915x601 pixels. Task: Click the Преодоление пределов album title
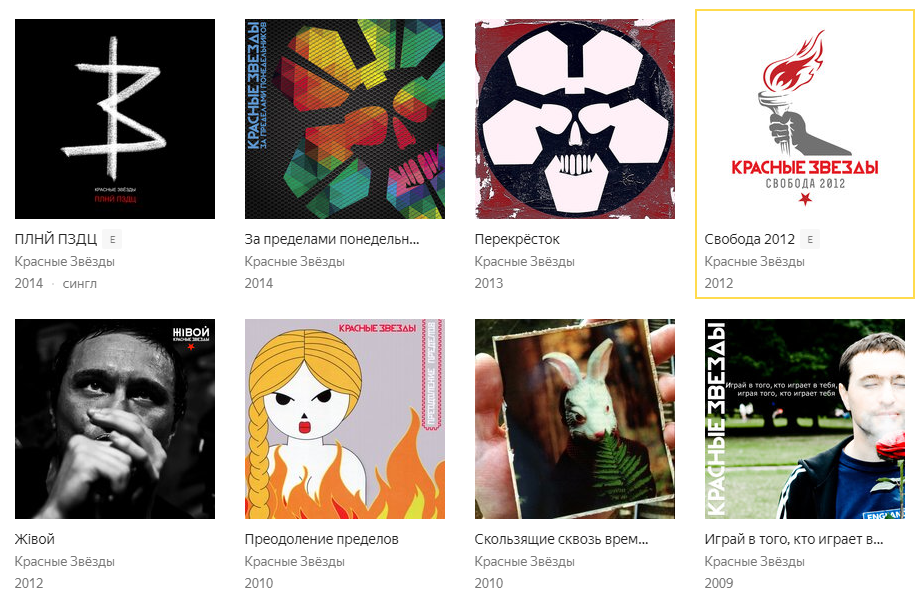(322, 539)
